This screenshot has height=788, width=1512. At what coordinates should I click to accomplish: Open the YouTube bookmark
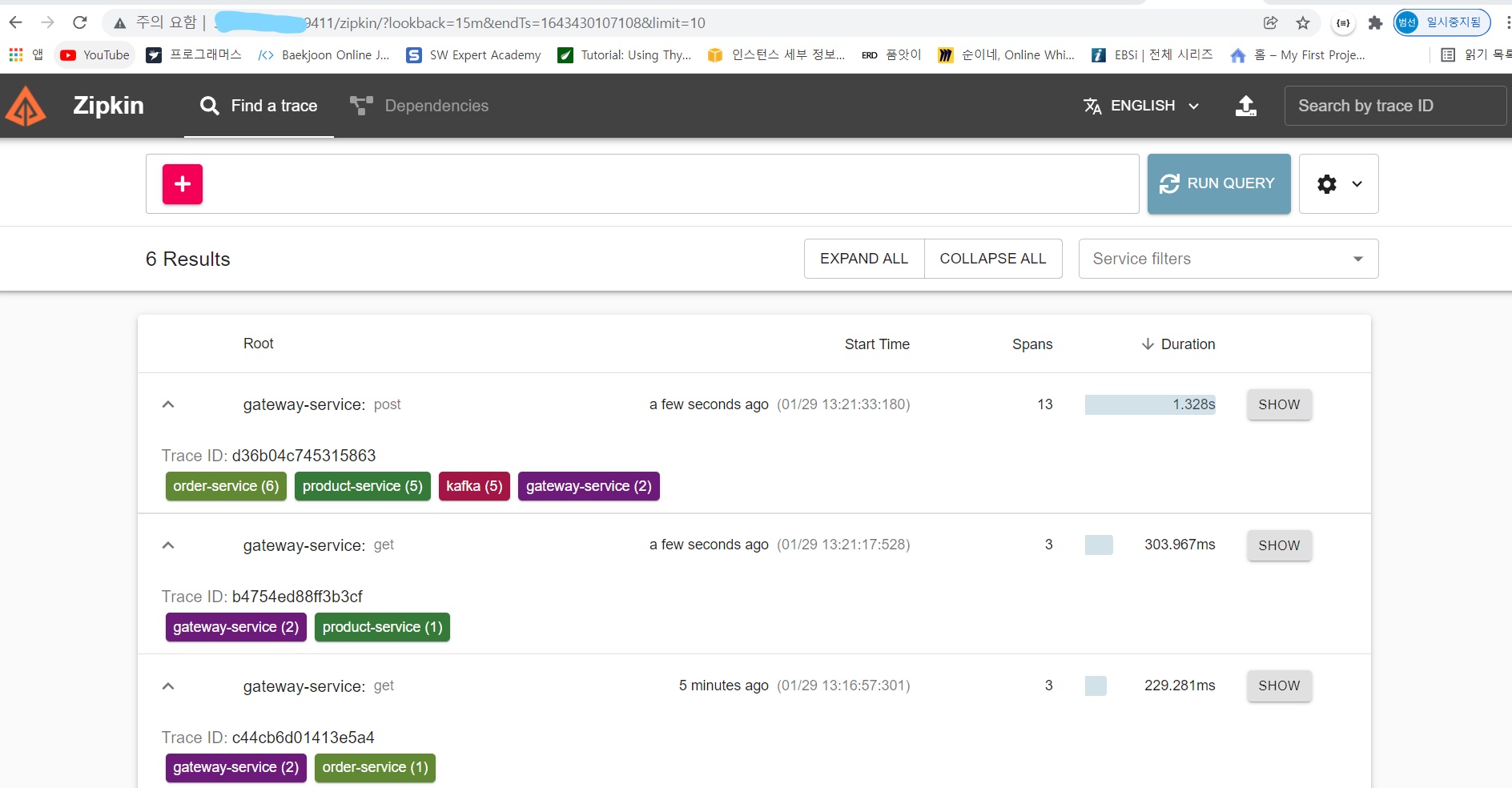coord(94,54)
